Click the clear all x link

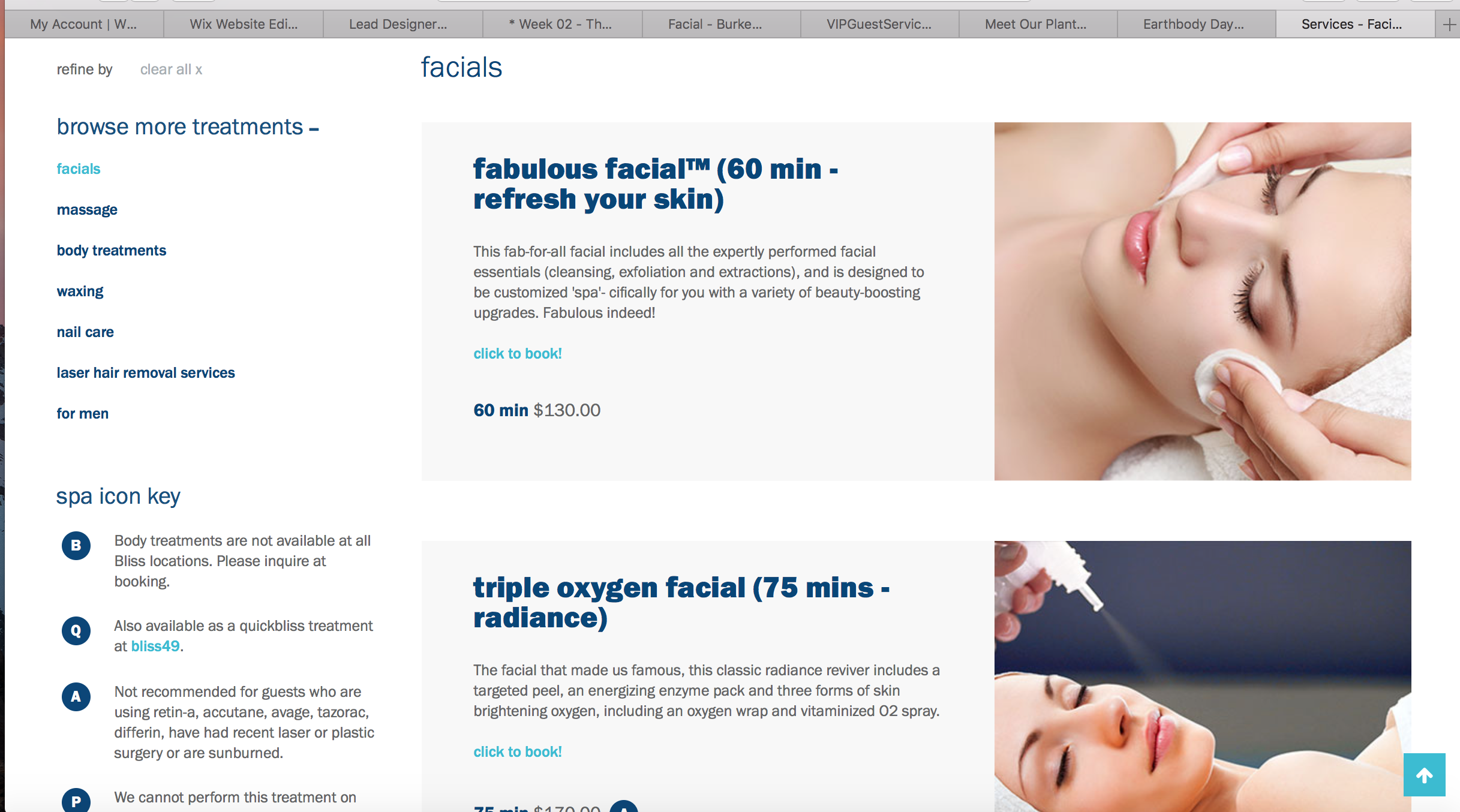pyautogui.click(x=171, y=70)
